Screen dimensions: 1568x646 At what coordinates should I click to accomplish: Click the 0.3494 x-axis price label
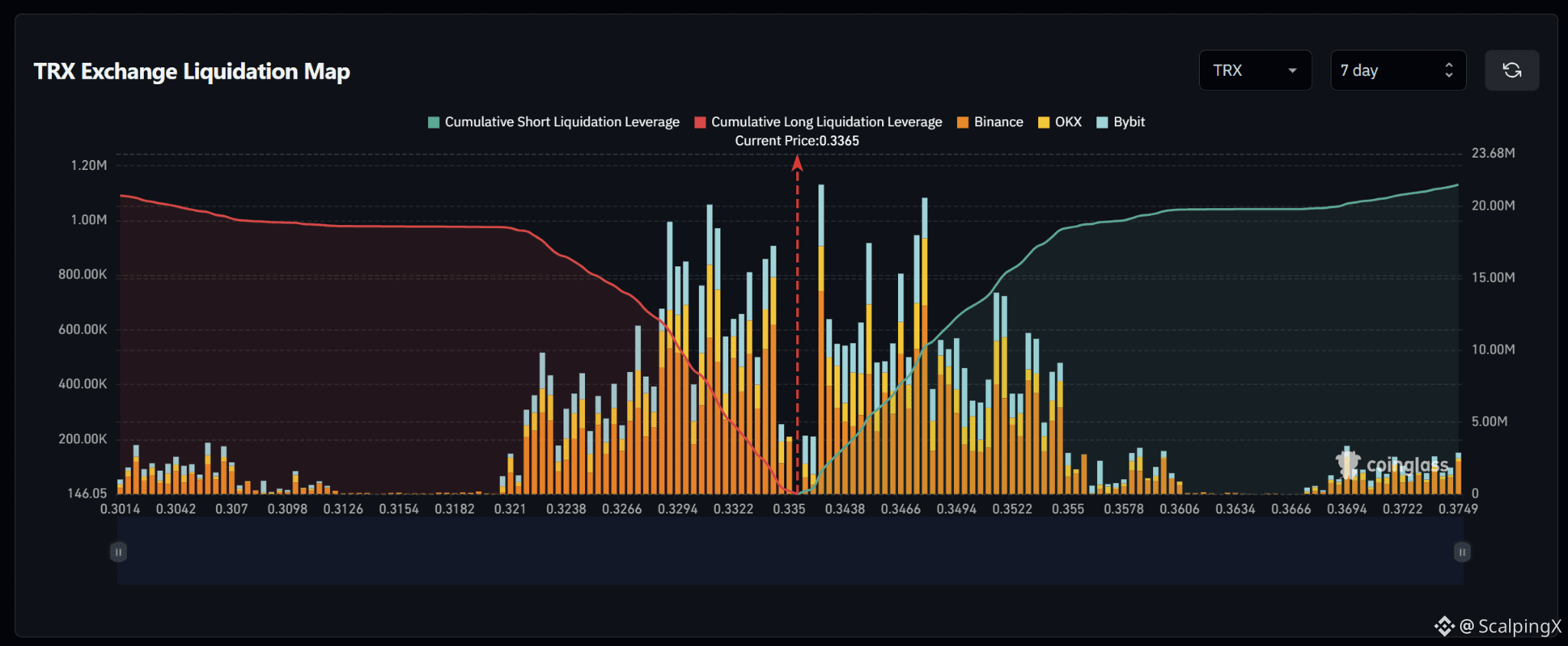957,509
